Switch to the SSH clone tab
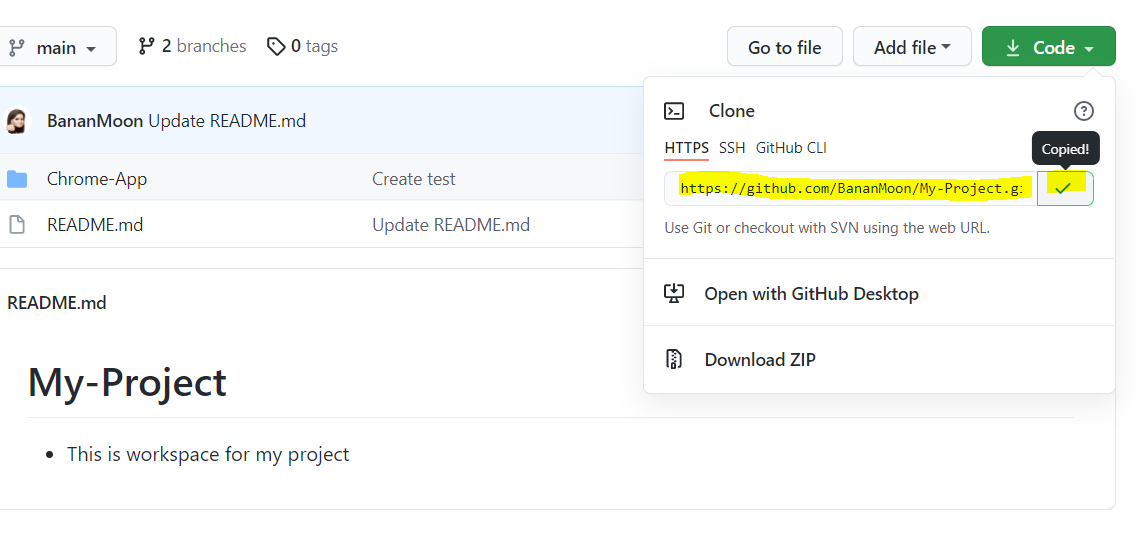This screenshot has width=1135, height=547. (732, 148)
